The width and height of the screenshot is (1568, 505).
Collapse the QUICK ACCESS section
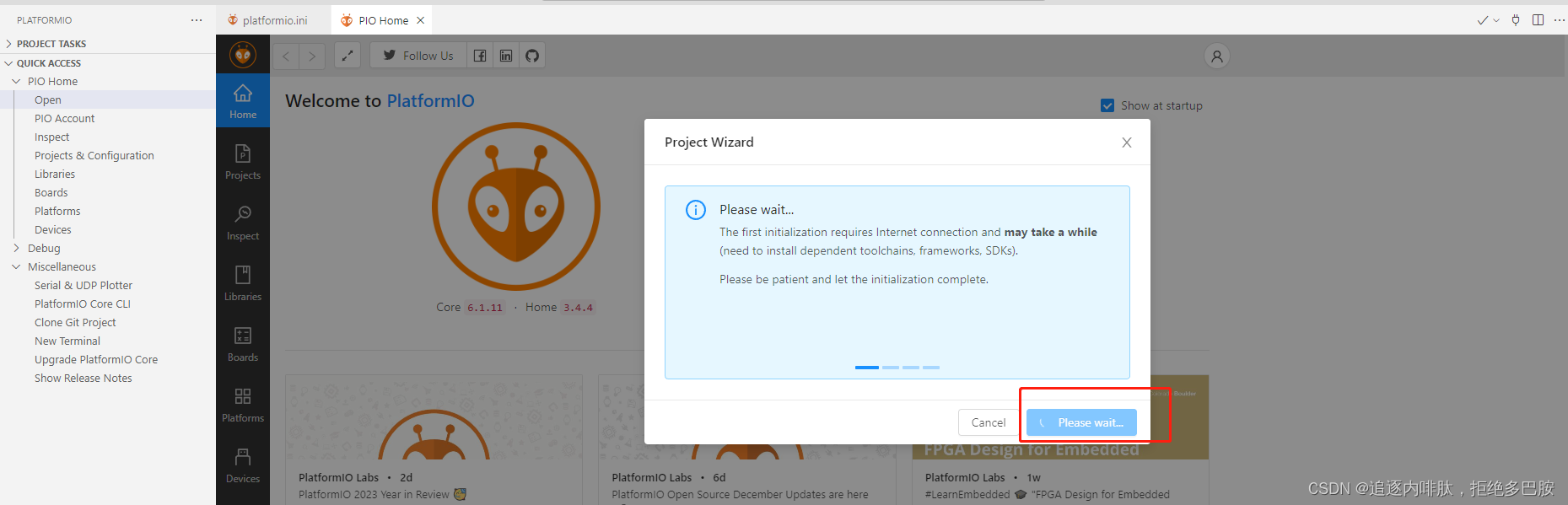tap(108, 63)
